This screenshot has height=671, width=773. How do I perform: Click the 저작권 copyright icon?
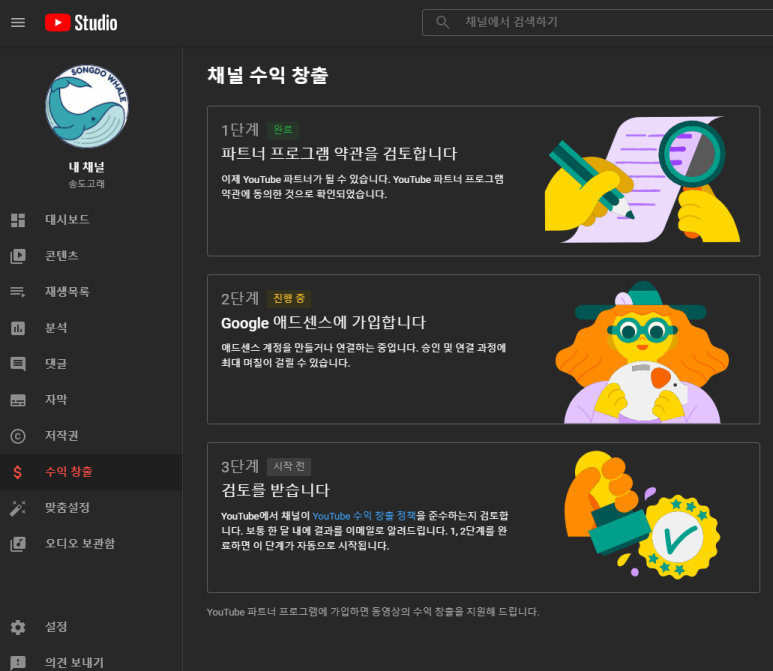[18, 436]
